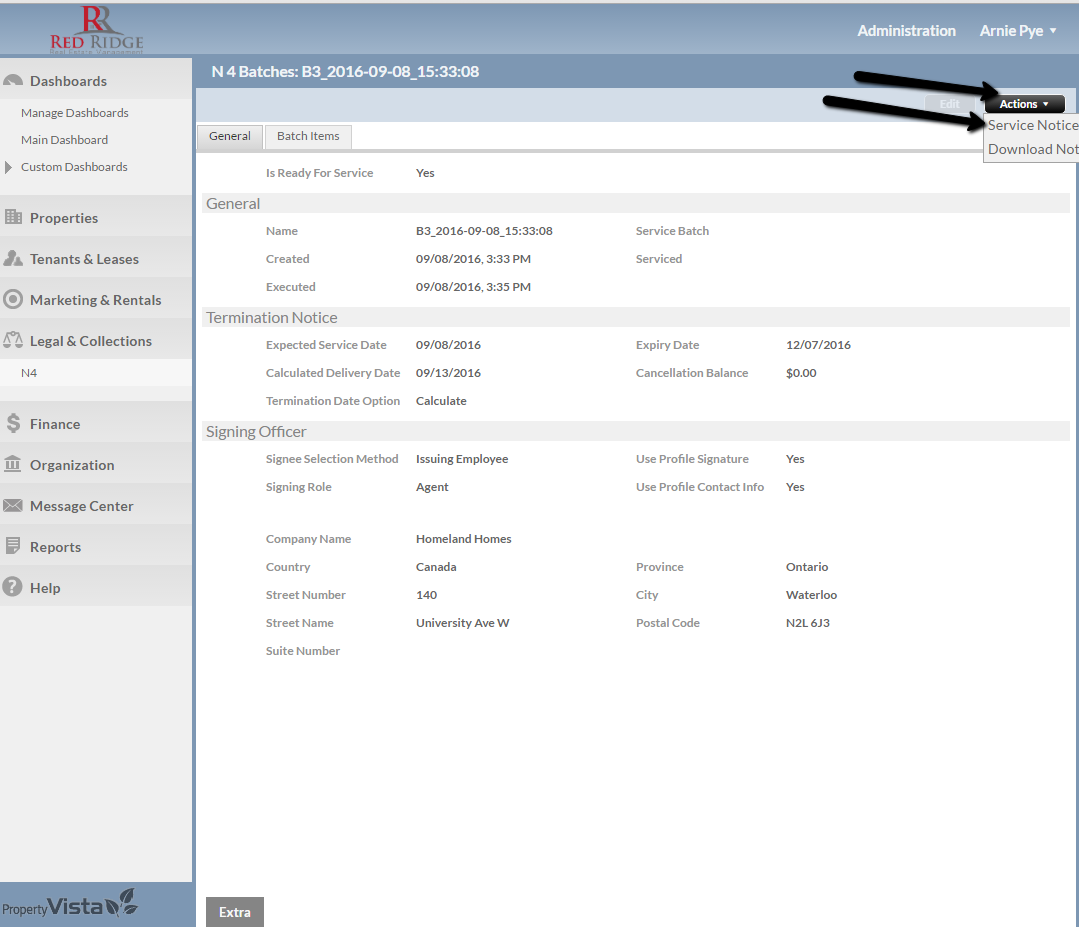Open the Actions dropdown button
This screenshot has height=927, width=1079.
1024,104
